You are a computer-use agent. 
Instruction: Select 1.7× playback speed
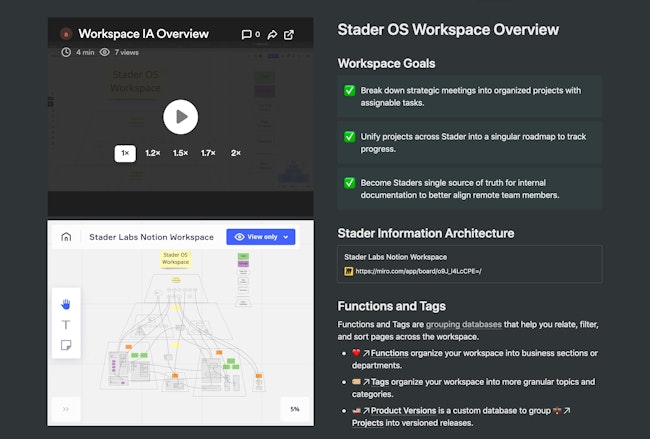coord(208,153)
